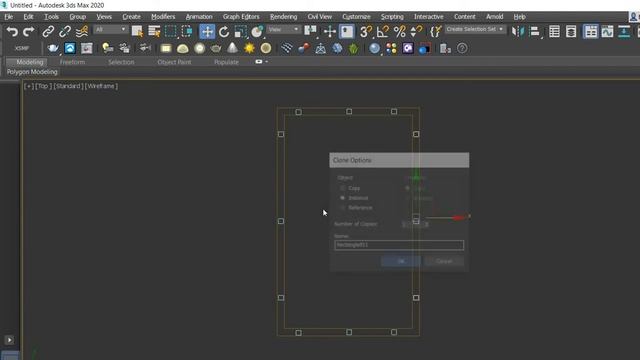The width and height of the screenshot is (640, 360).
Task: Open the Schematic View icon
Action: pos(624,31)
